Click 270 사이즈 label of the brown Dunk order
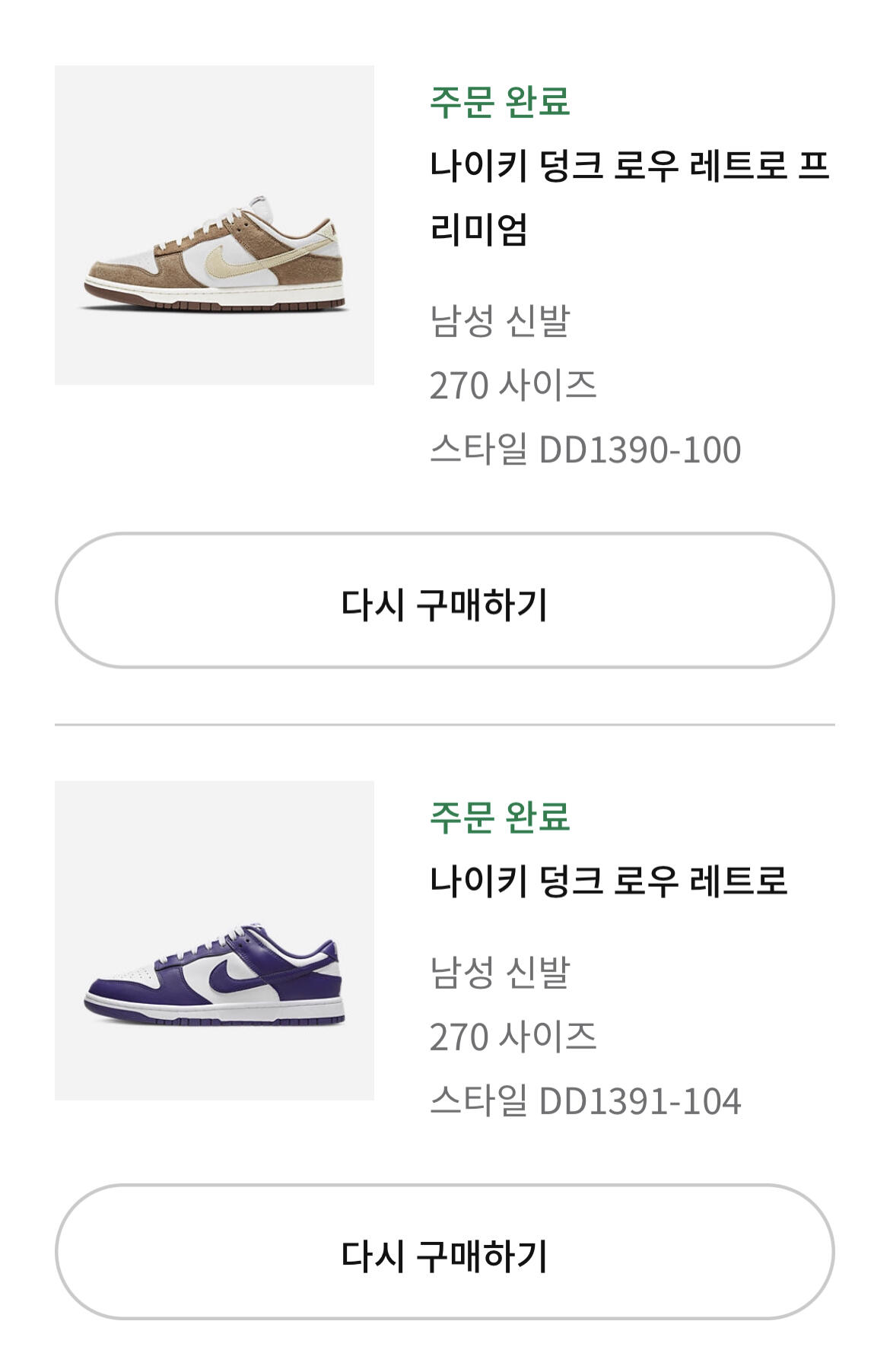 (513, 385)
